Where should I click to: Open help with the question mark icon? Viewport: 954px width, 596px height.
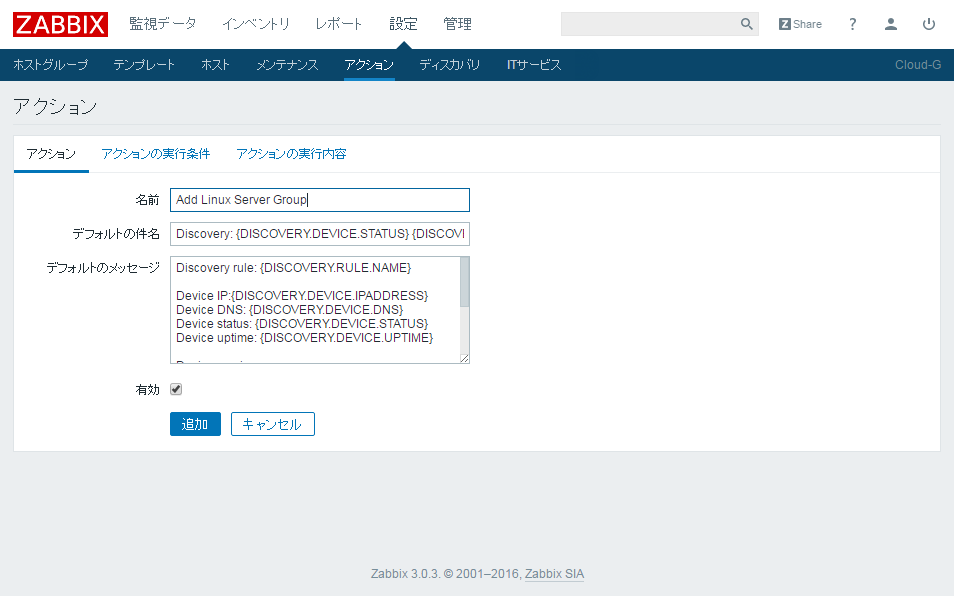click(x=852, y=23)
